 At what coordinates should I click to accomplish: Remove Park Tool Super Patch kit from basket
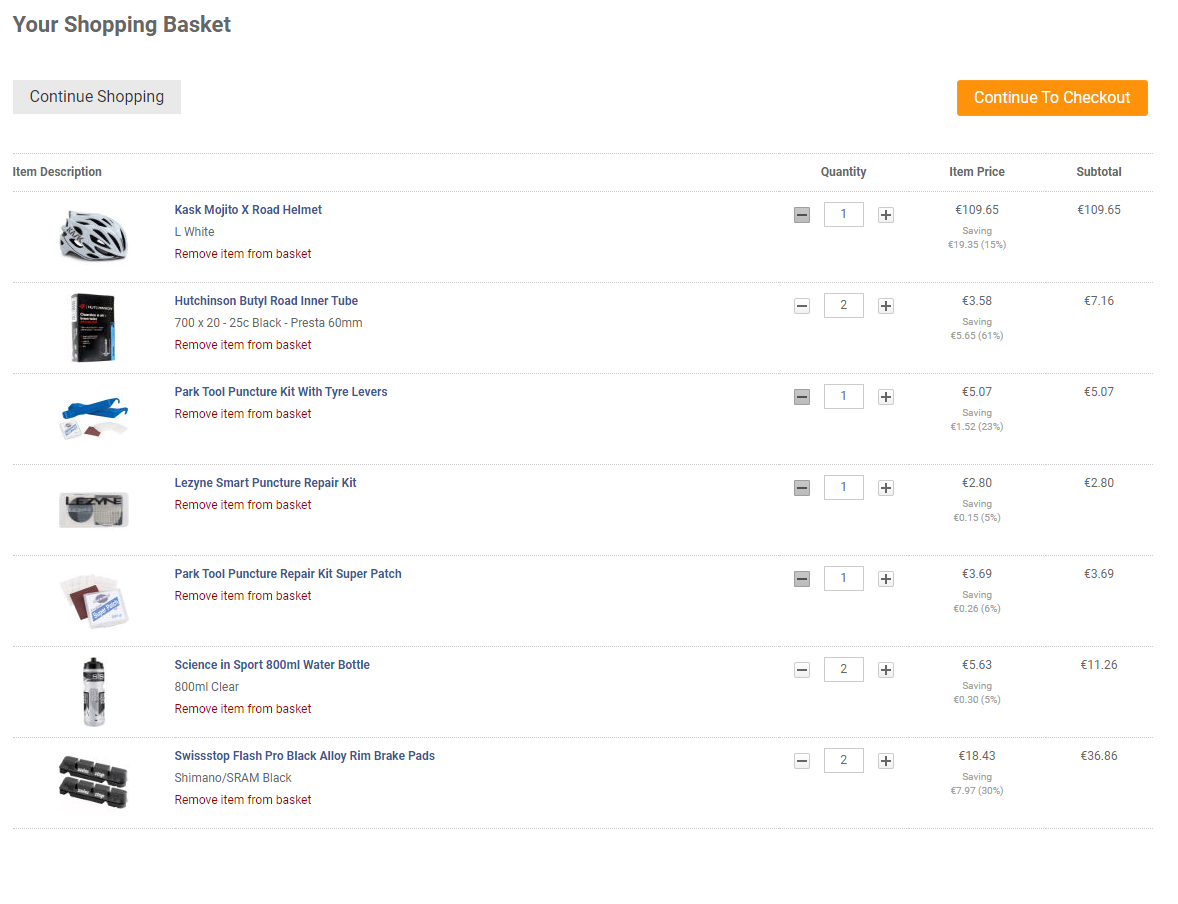coord(243,596)
